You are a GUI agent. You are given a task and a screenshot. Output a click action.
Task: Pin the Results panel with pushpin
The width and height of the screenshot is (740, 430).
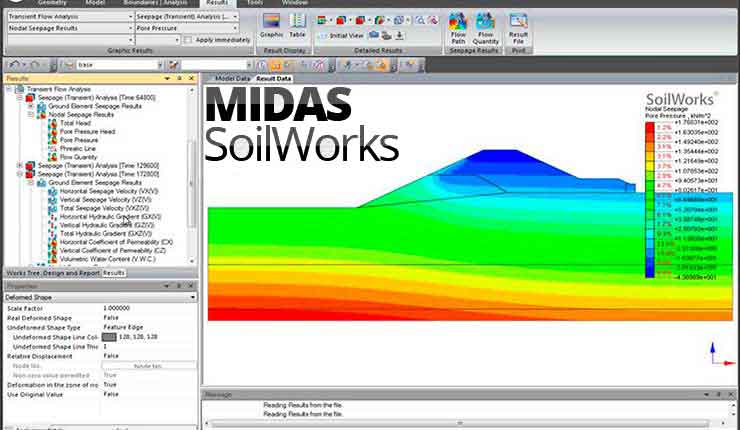pyautogui.click(x=179, y=78)
